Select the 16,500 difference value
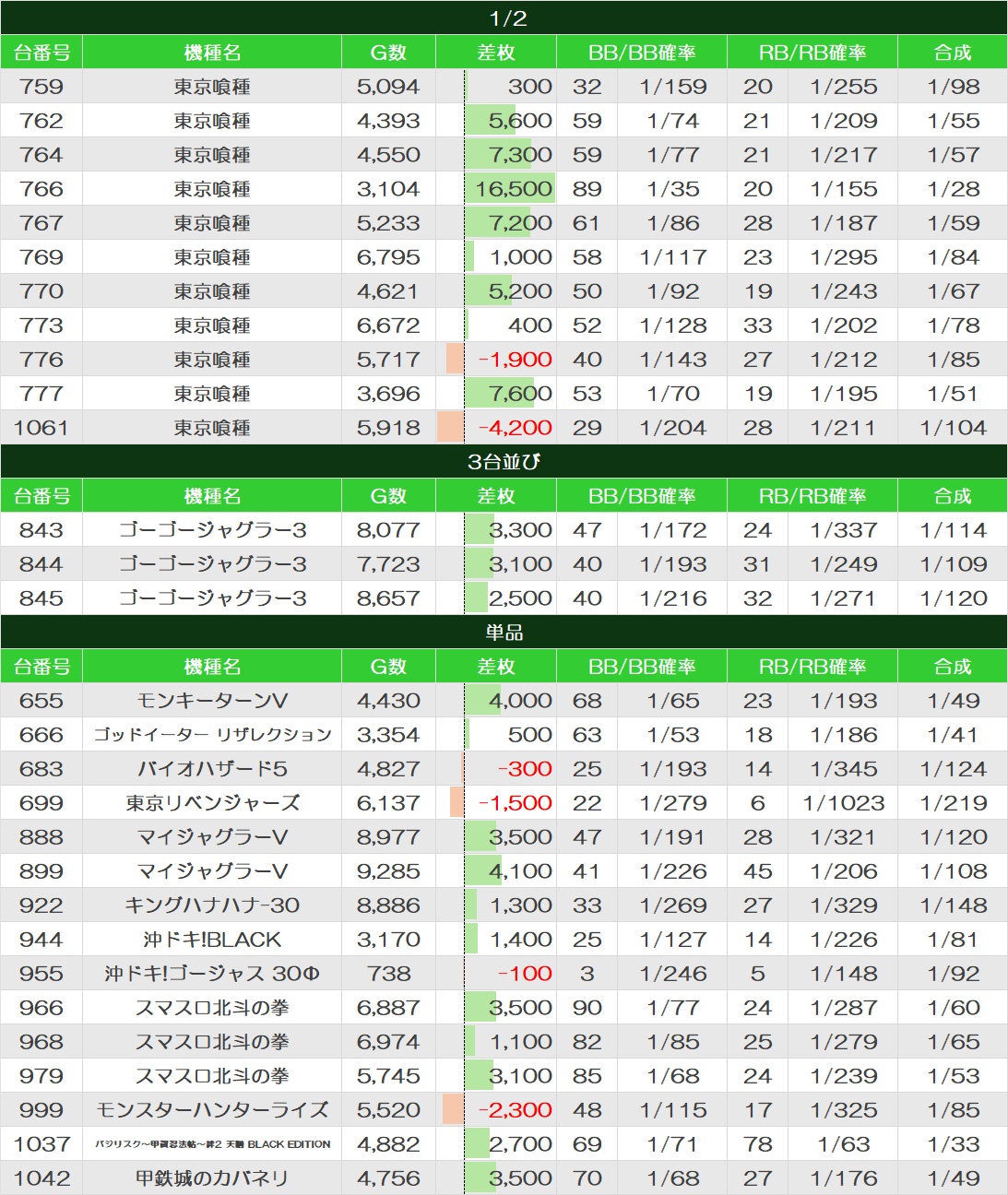 point(514,189)
